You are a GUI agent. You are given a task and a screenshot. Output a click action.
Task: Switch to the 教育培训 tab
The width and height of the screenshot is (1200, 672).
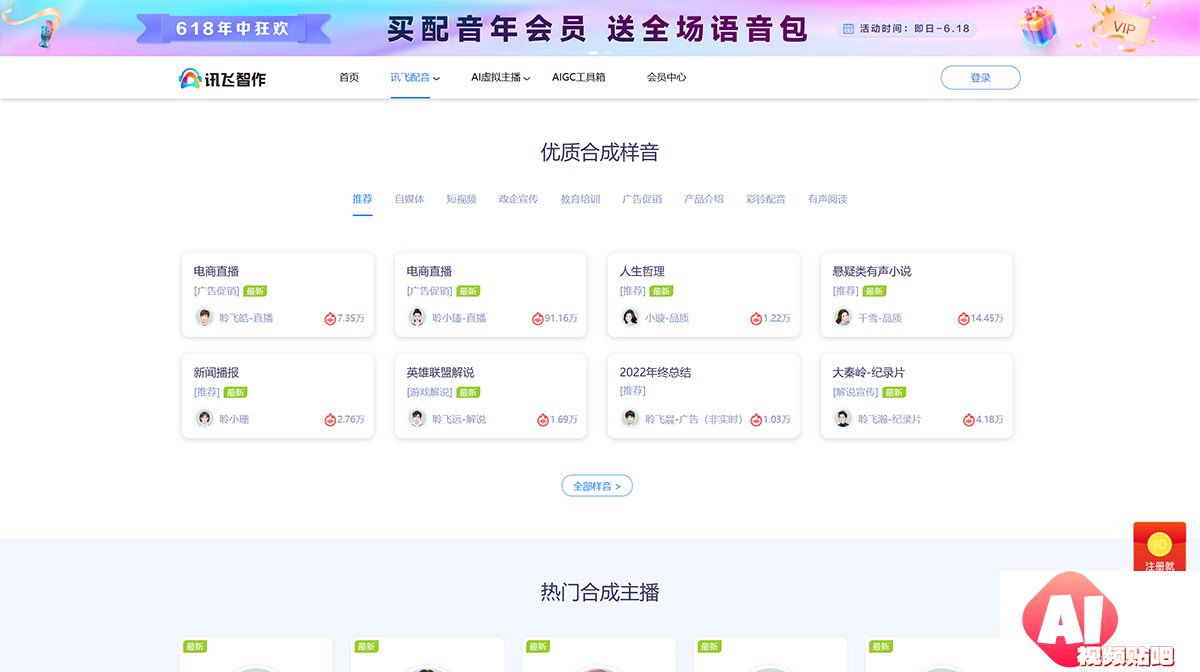(580, 199)
